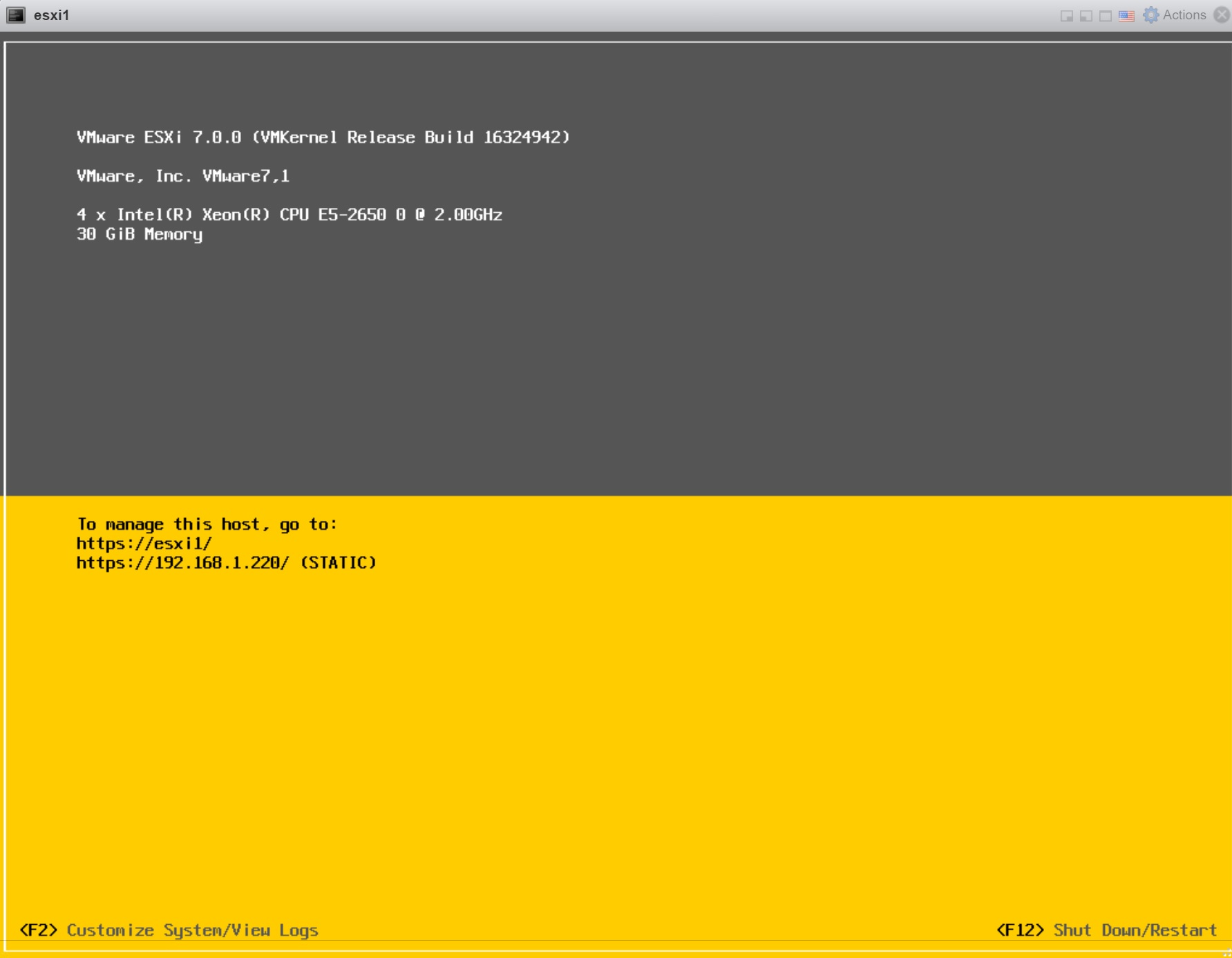Image resolution: width=1232 pixels, height=958 pixels.
Task: Click the VMware ESXi 7.0.0 build line
Action: 323,137
